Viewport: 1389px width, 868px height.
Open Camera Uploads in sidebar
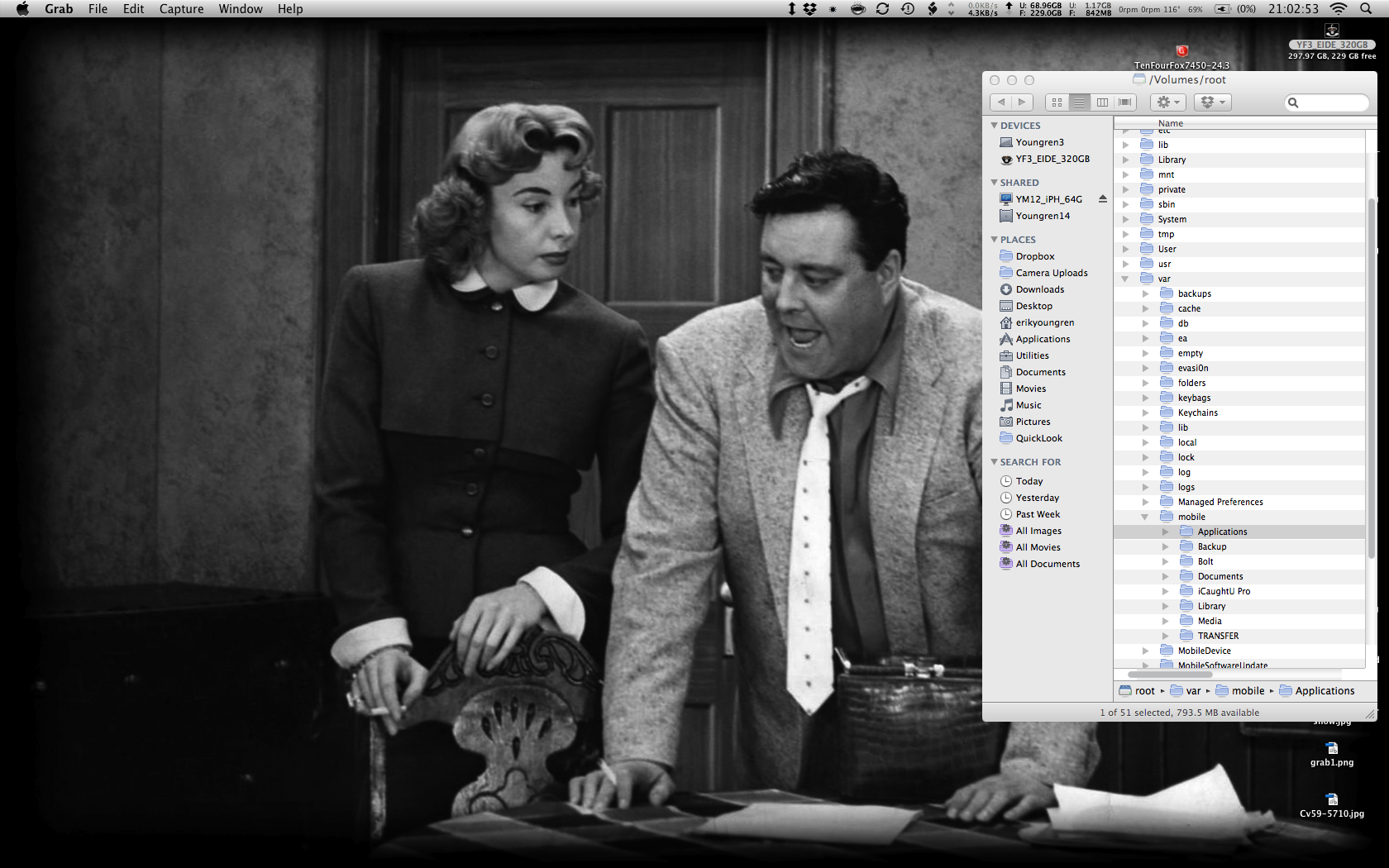[x=1050, y=273]
